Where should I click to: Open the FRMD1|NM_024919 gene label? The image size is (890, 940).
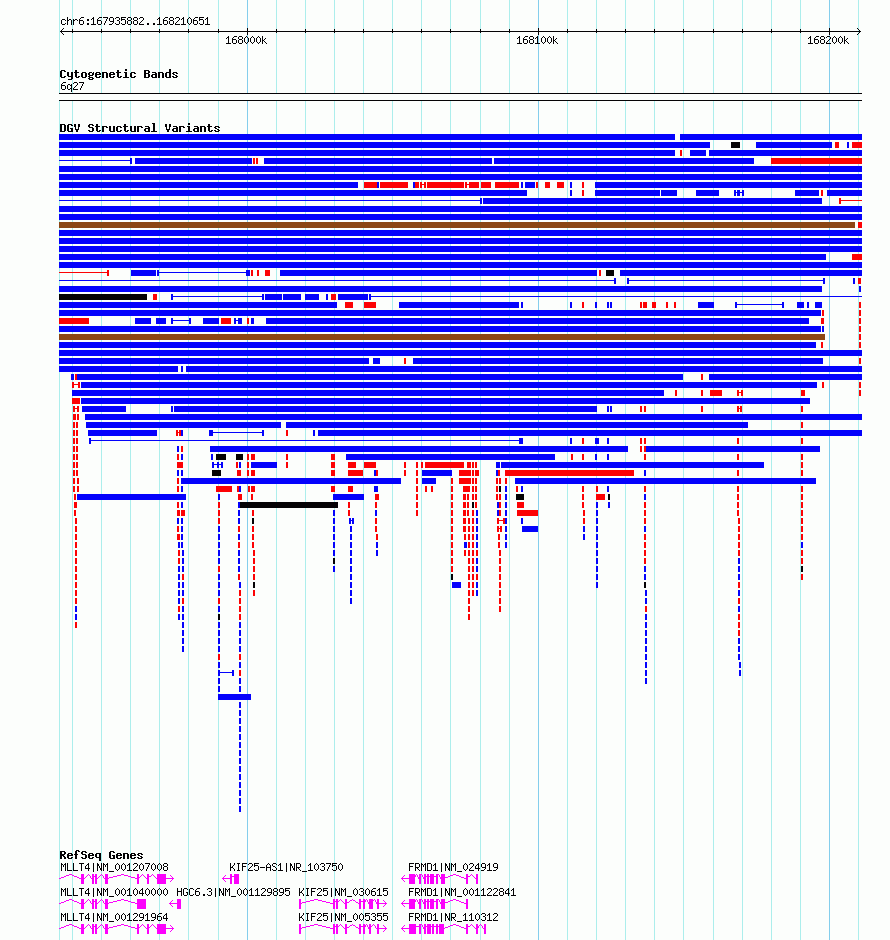(x=453, y=867)
